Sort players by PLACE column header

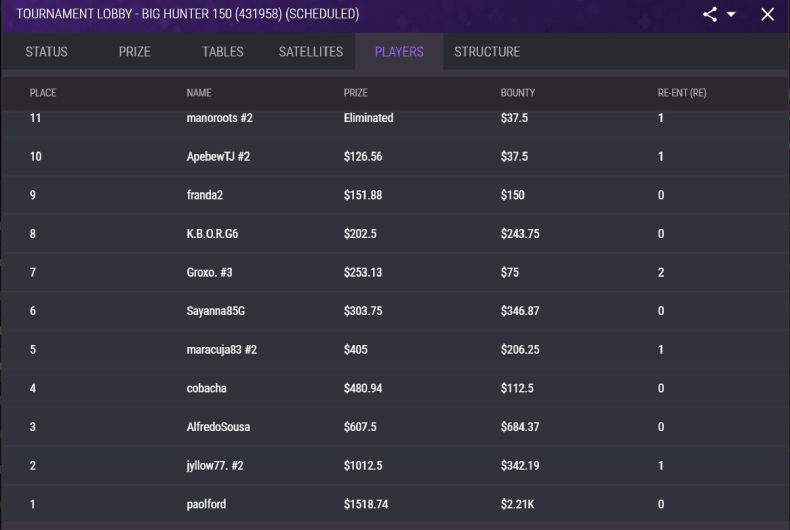pyautogui.click(x=43, y=93)
